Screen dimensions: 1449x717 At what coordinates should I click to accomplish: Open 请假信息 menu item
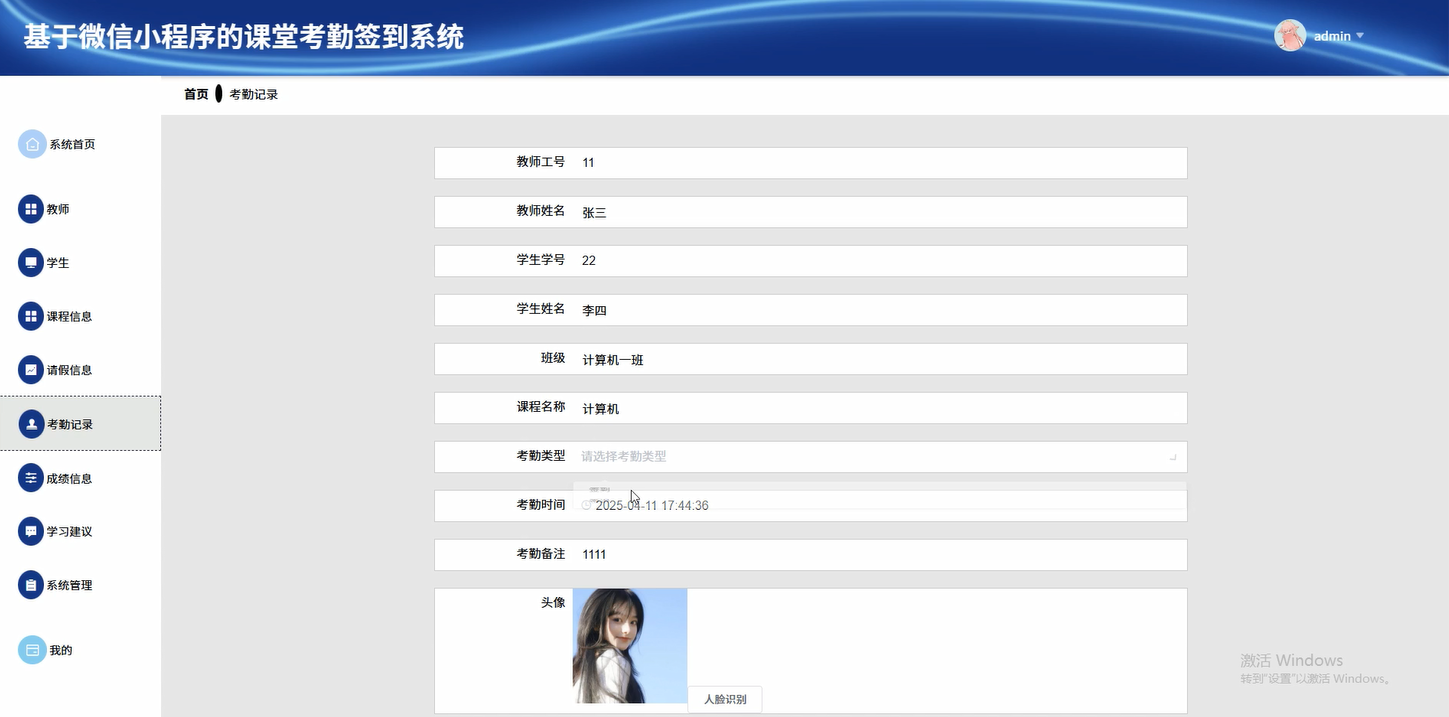80,369
